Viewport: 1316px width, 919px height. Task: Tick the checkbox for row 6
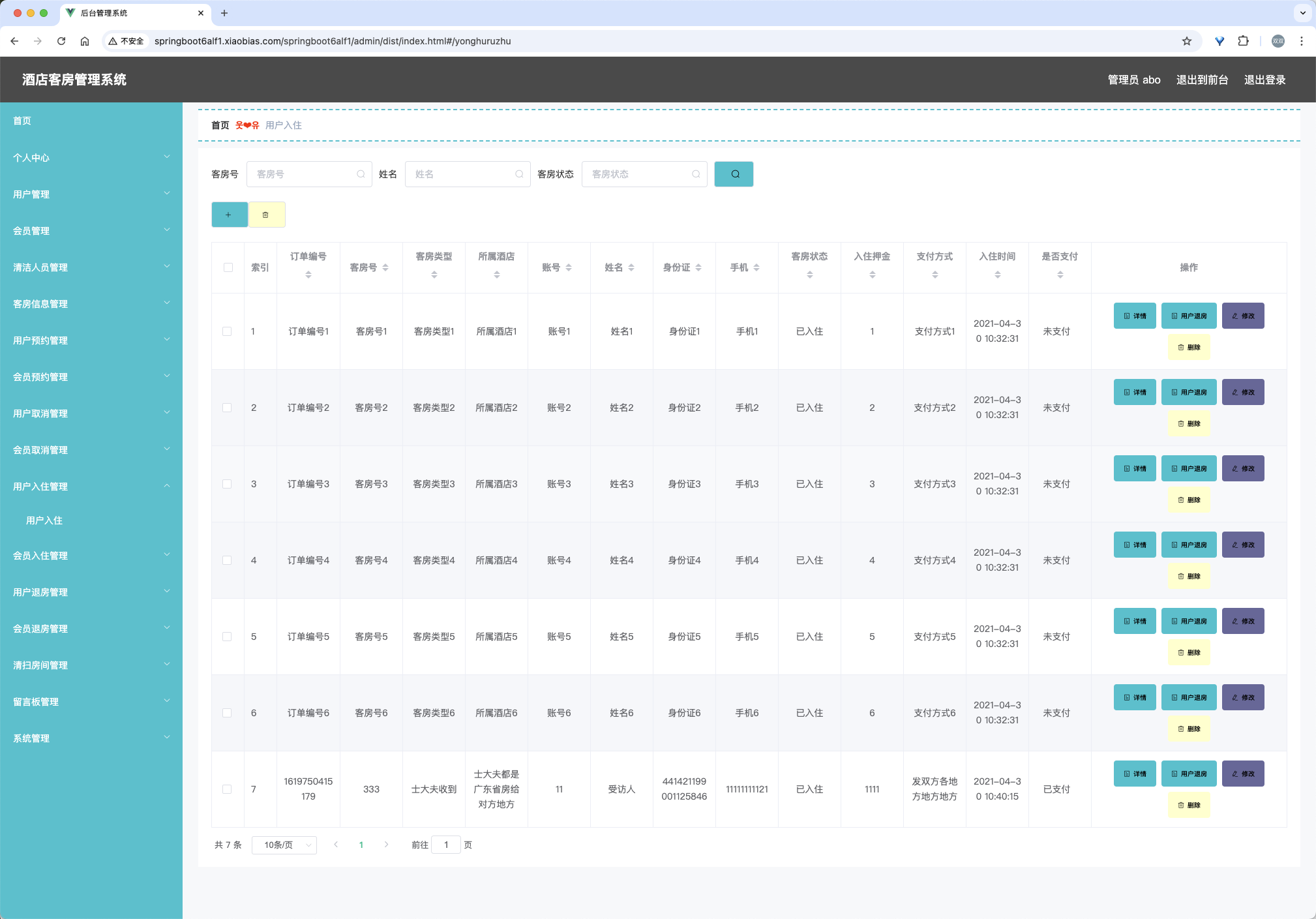coord(227,713)
